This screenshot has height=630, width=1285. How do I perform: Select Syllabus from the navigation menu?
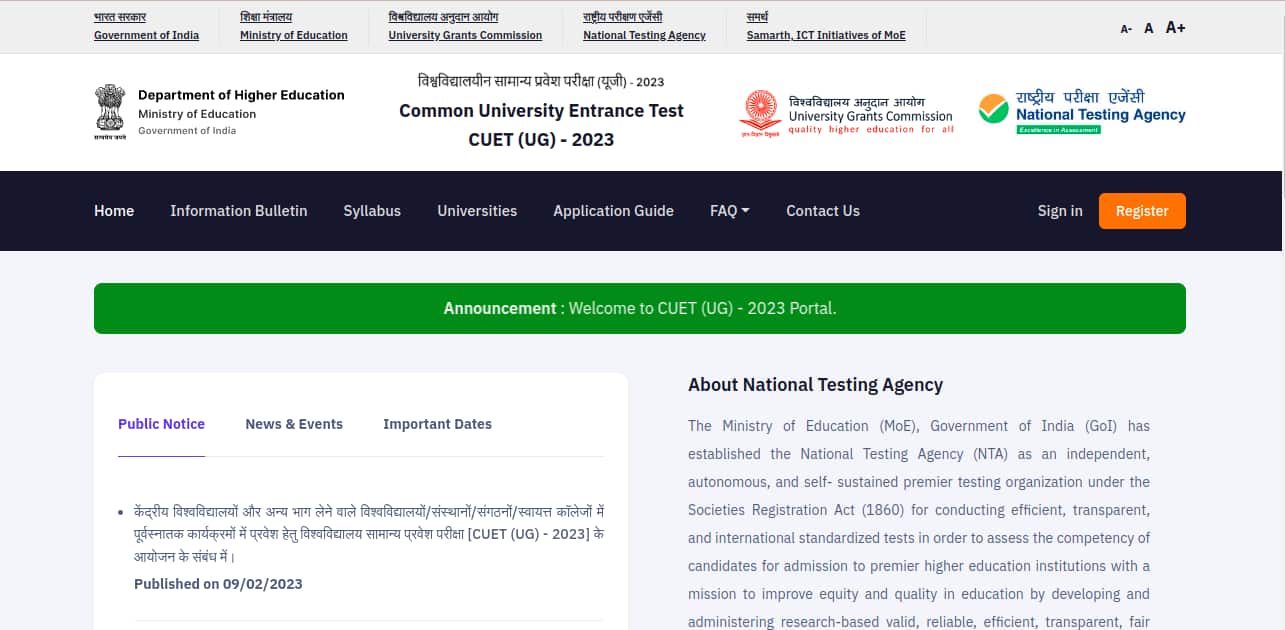pyautogui.click(x=372, y=211)
